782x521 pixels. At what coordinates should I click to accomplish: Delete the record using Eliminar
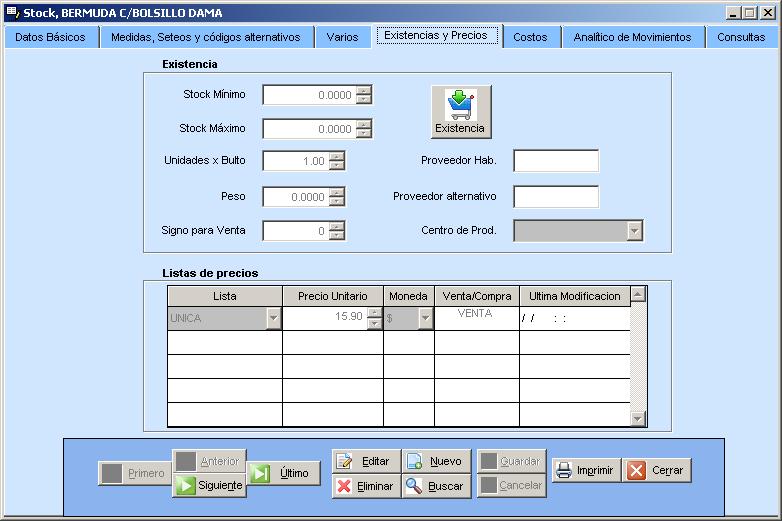(366, 486)
